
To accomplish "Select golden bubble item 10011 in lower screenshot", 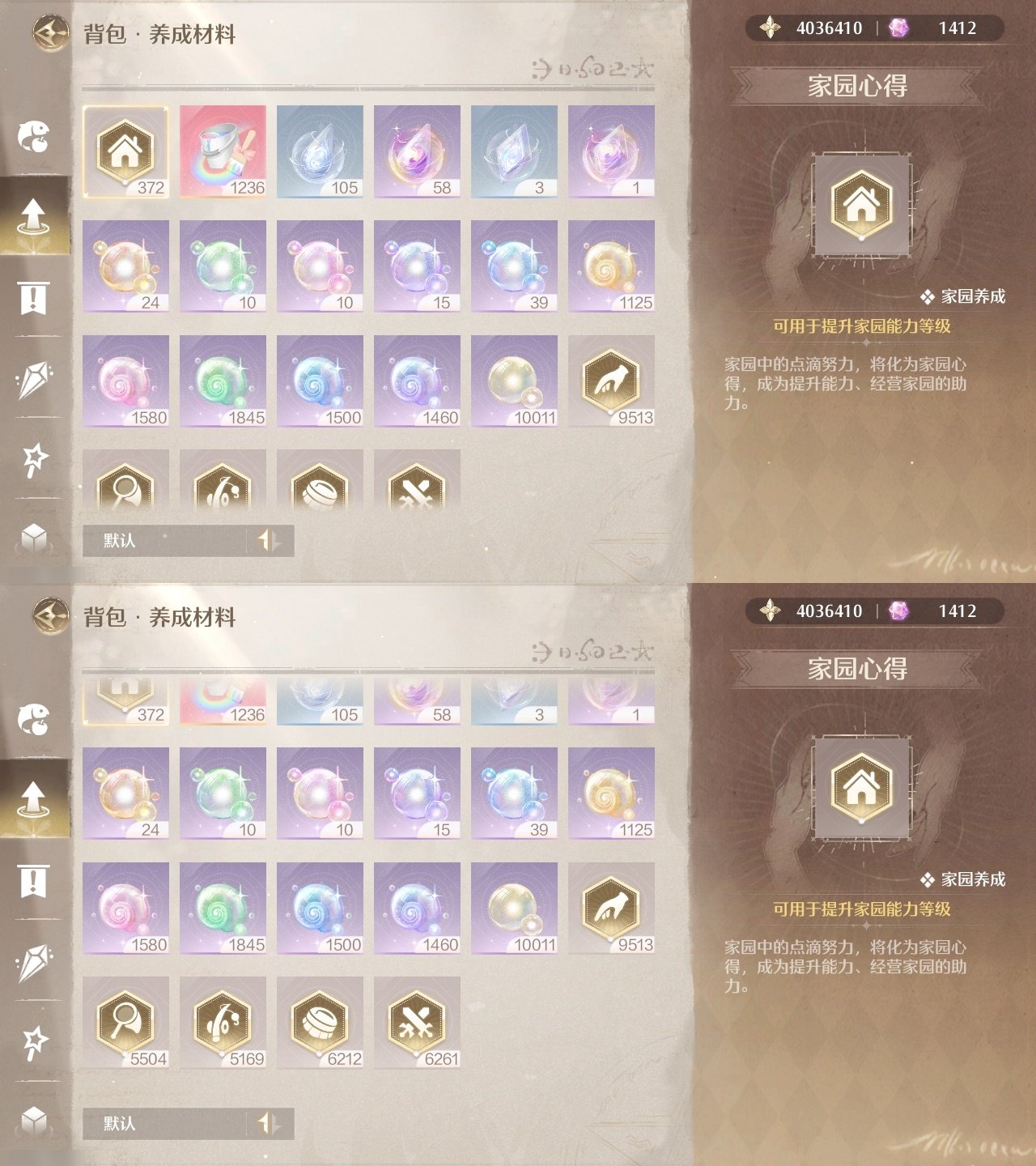I will (x=514, y=909).
